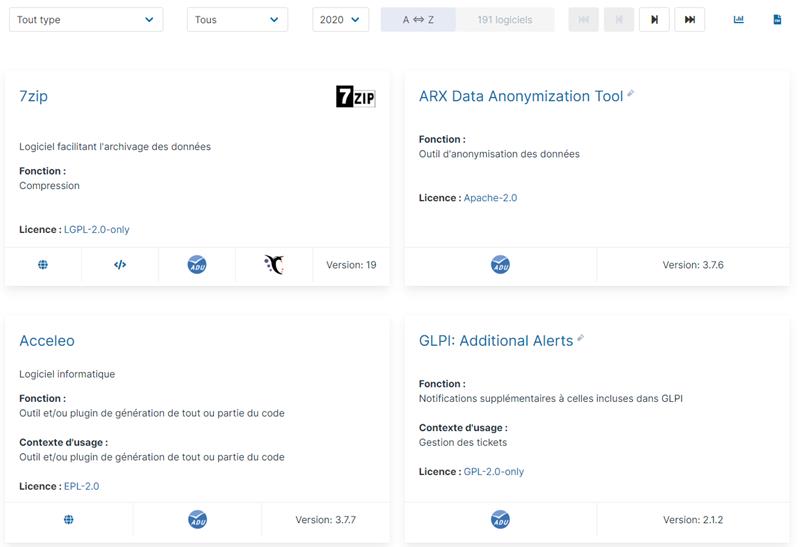Image resolution: width=800 pixels, height=547 pixels.
Task: Click the edit pencil next to the ARX title
Action: (x=631, y=93)
